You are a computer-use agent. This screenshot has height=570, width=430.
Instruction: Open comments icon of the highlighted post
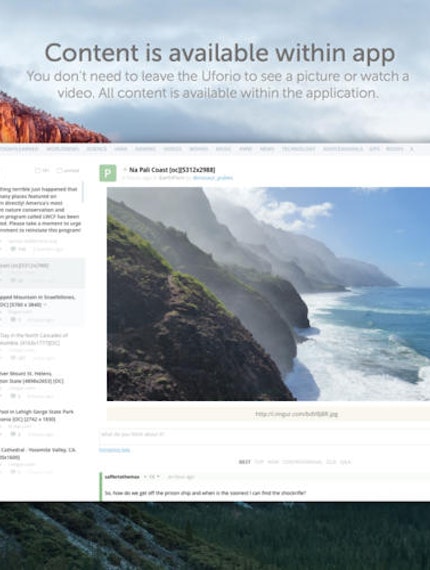[x=13, y=281]
